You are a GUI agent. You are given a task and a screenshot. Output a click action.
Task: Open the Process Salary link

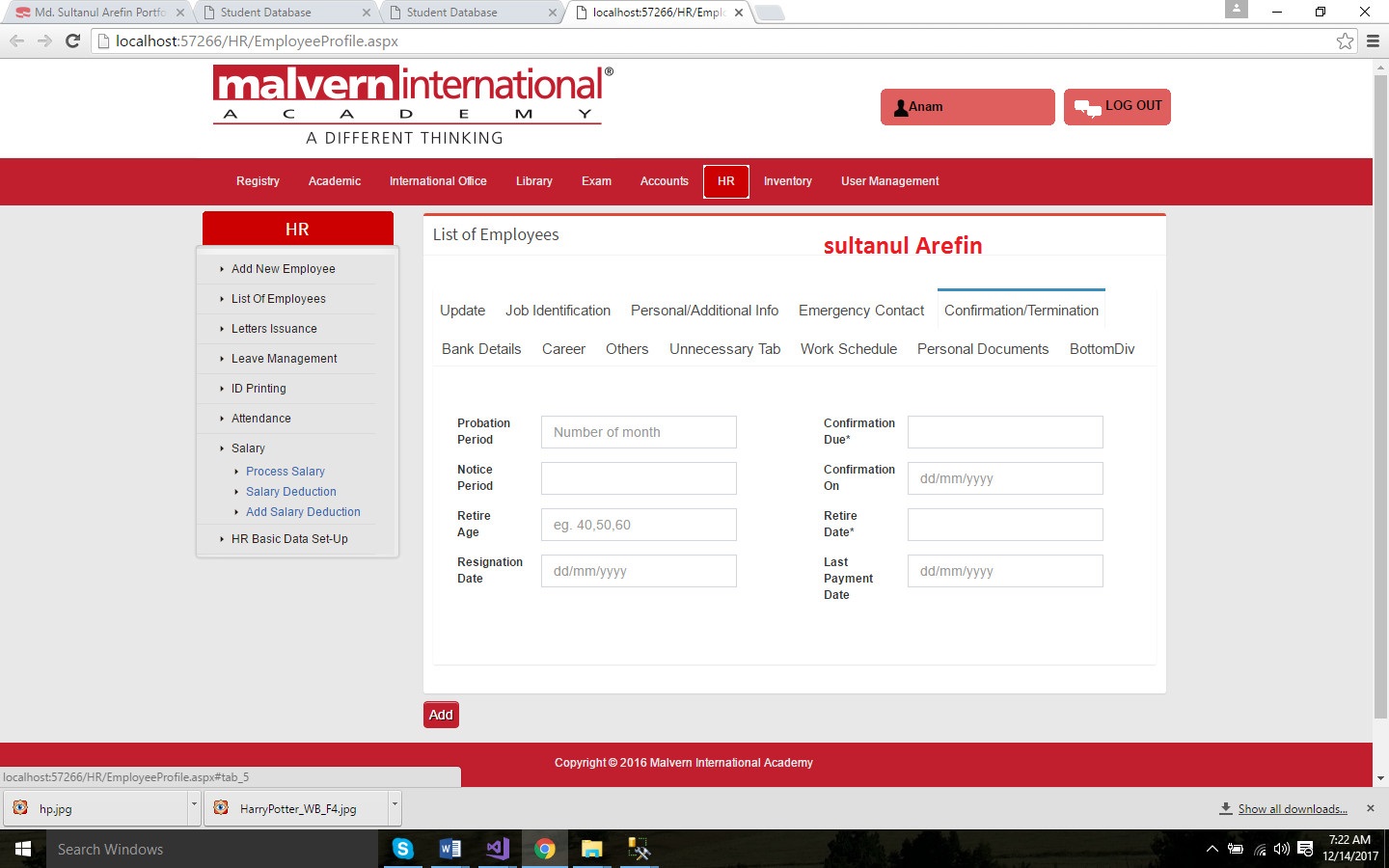[x=285, y=472]
